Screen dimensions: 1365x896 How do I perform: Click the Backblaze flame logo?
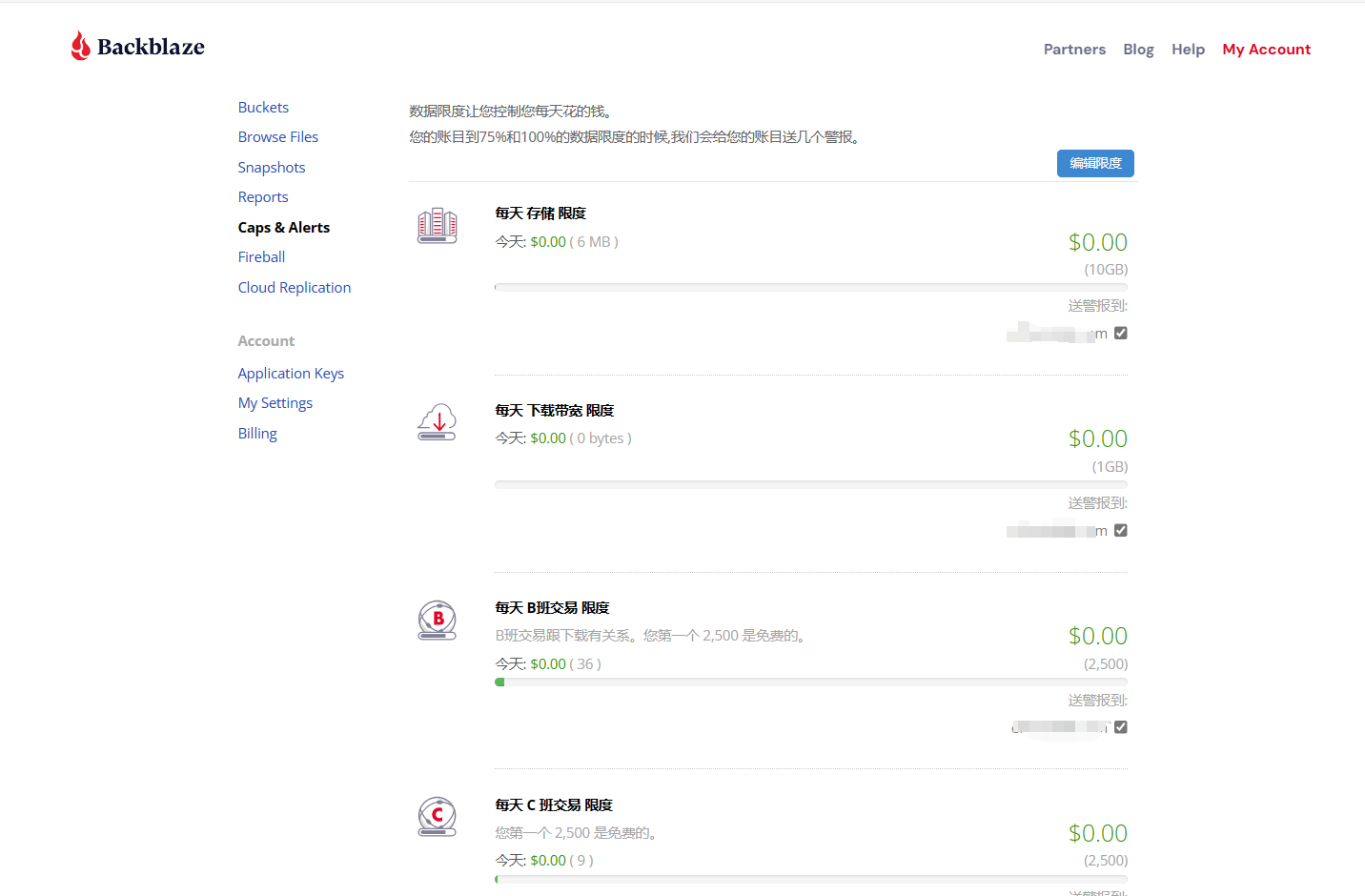(81, 46)
